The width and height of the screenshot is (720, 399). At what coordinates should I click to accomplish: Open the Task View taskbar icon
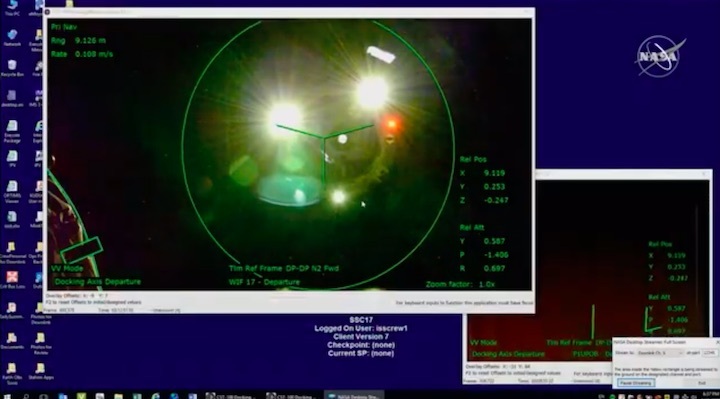tap(44, 395)
